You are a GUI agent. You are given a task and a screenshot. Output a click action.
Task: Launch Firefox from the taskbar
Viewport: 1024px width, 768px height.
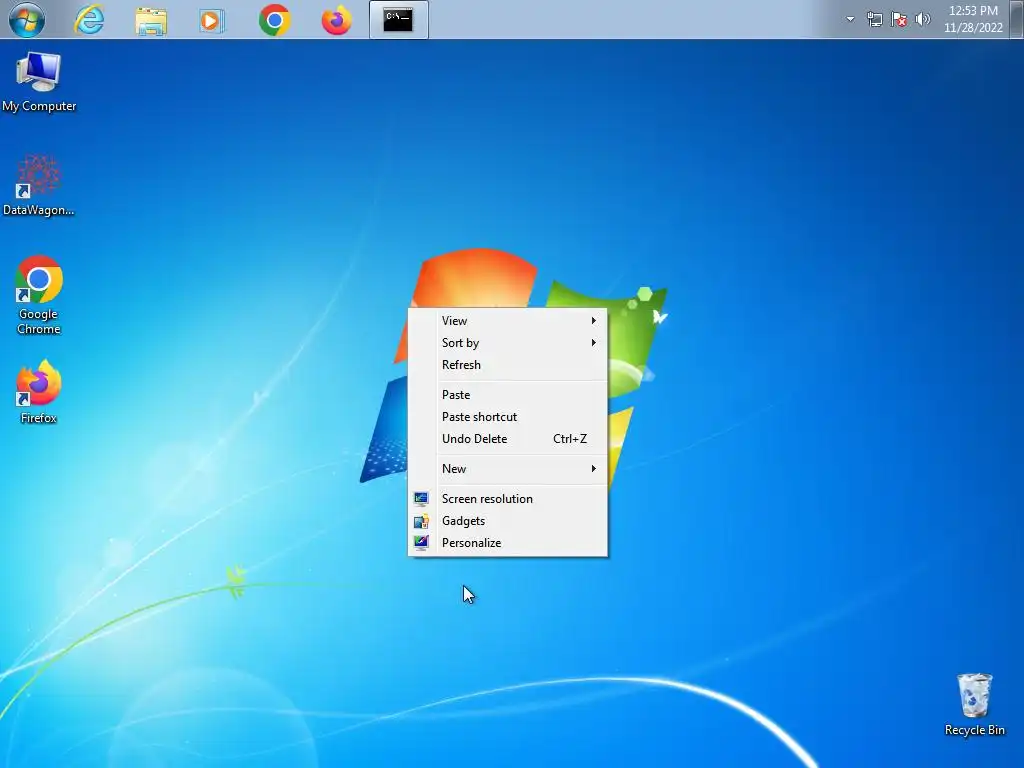(x=336, y=20)
